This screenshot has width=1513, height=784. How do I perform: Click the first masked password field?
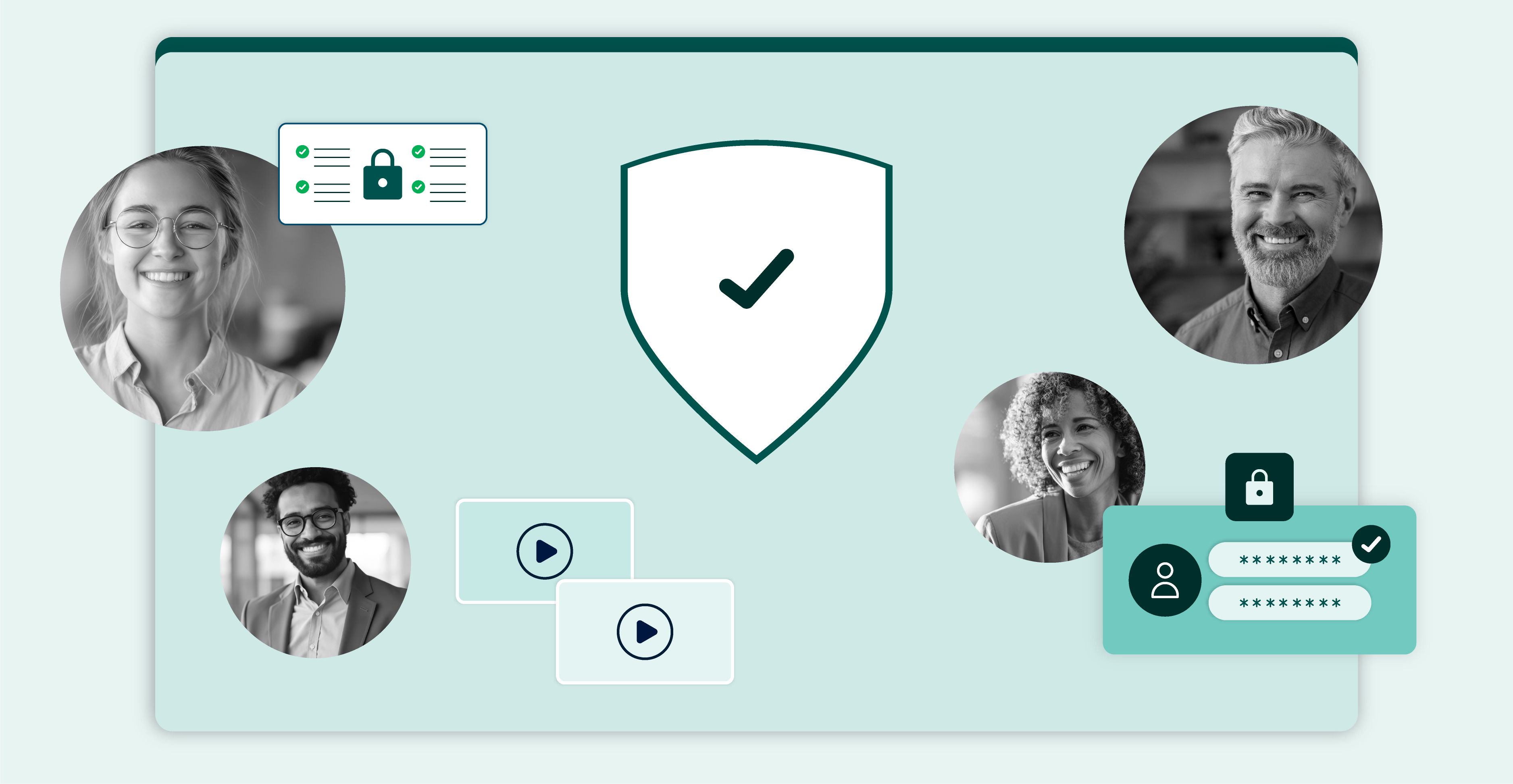(1289, 559)
